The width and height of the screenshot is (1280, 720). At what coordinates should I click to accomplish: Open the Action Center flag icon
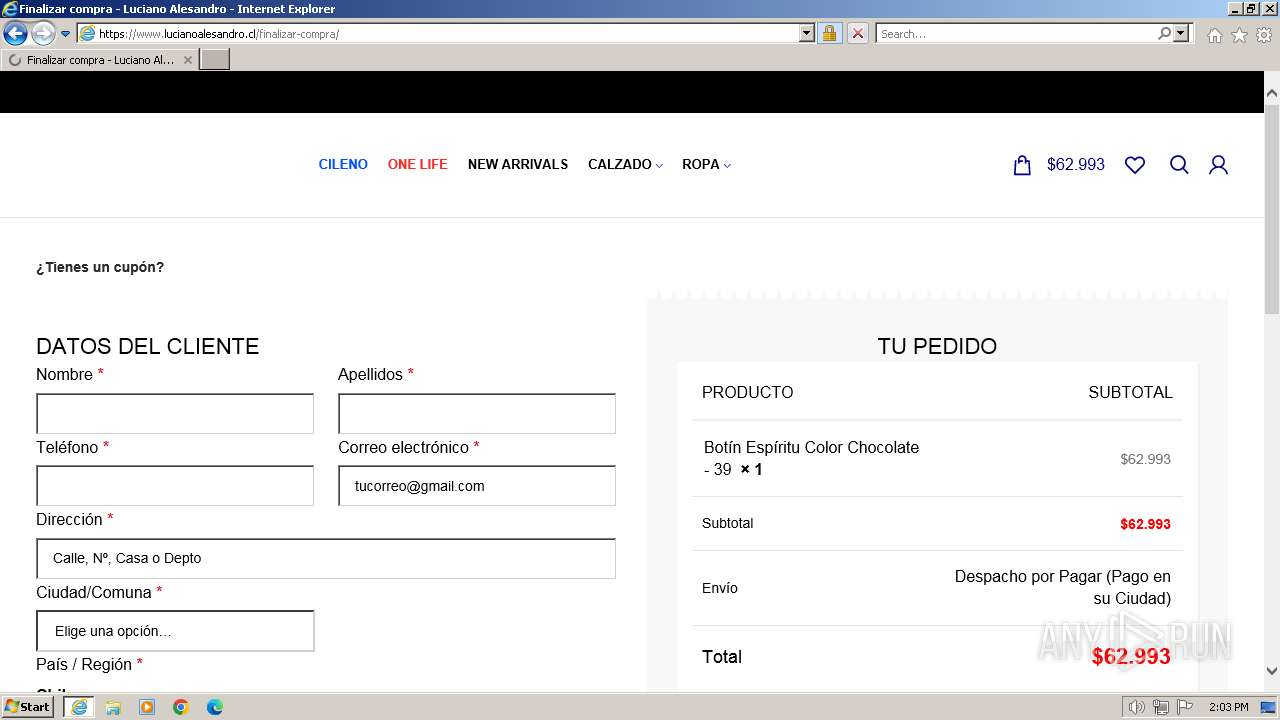click(1185, 707)
